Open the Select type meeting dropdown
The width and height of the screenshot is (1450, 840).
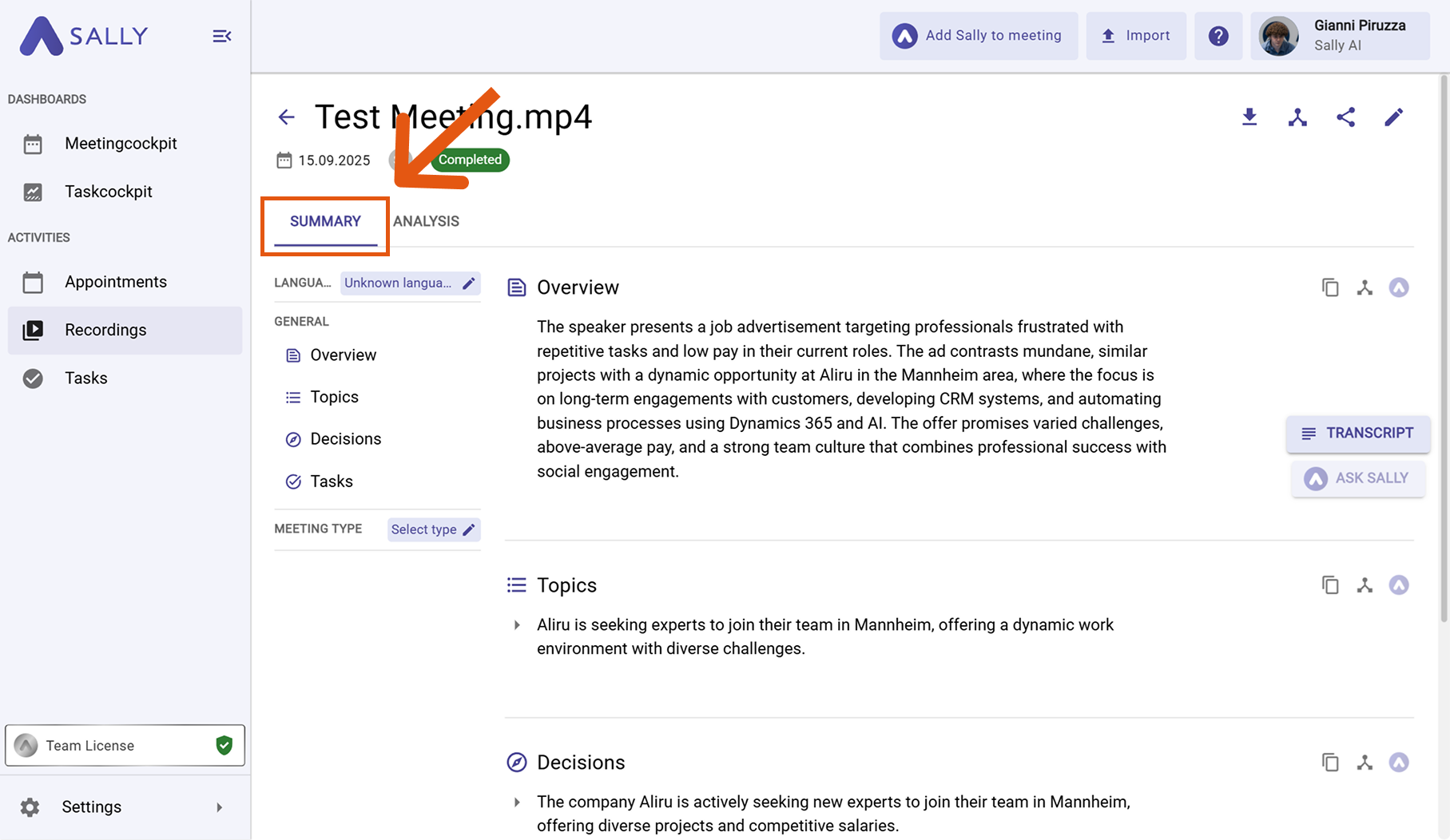point(433,529)
